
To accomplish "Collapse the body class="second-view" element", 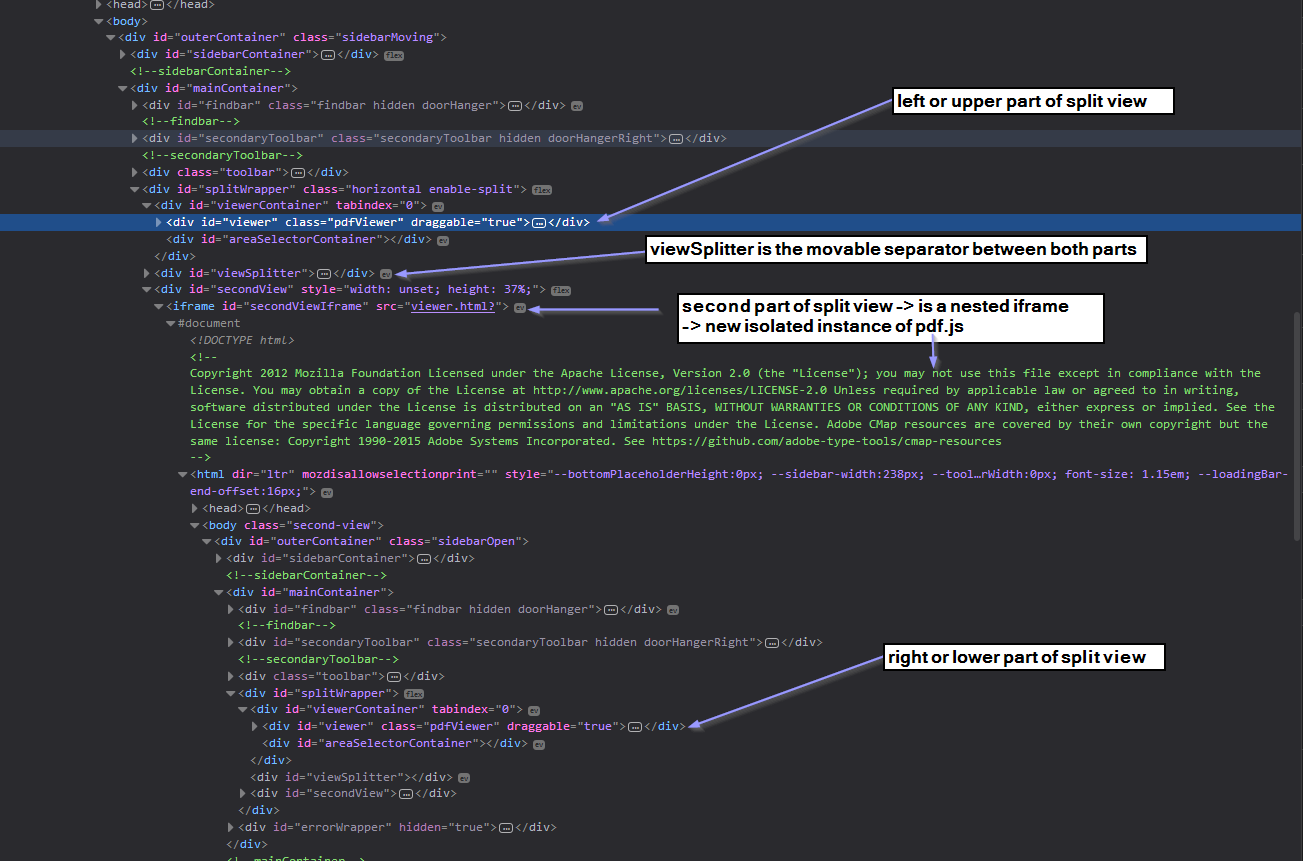I will [x=195, y=525].
